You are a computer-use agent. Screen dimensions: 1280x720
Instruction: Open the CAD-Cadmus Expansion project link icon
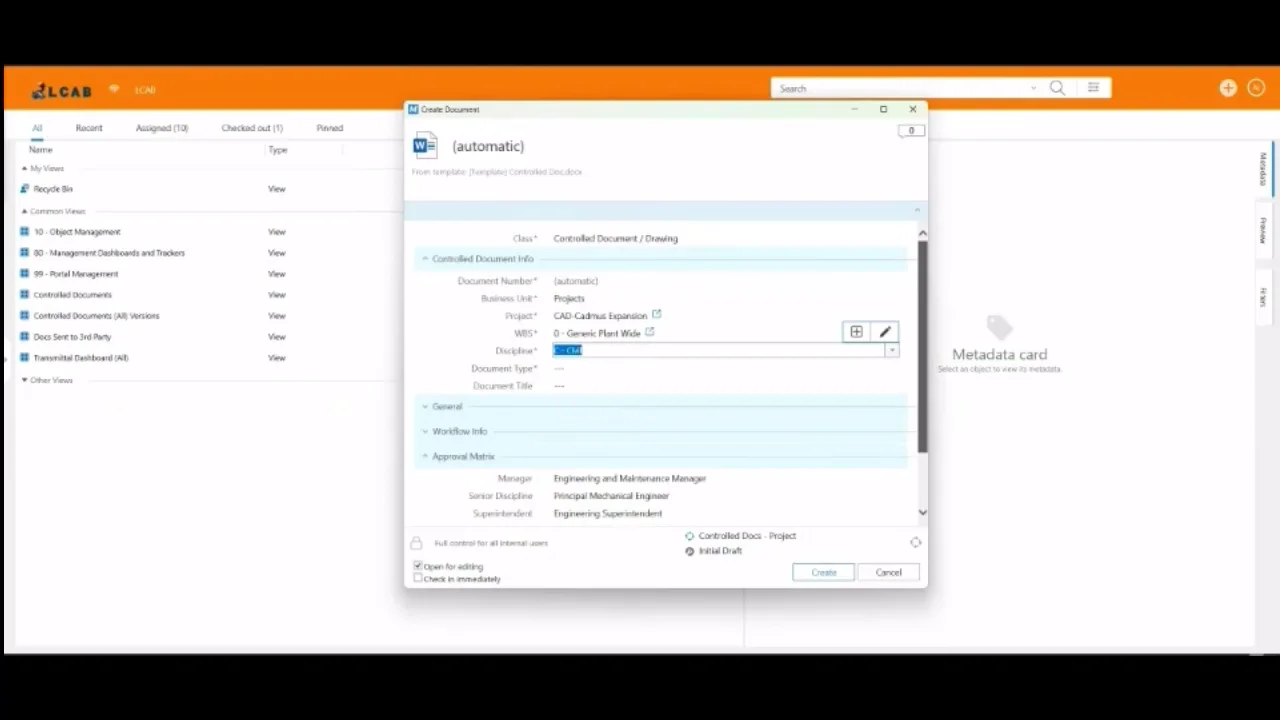tap(657, 315)
